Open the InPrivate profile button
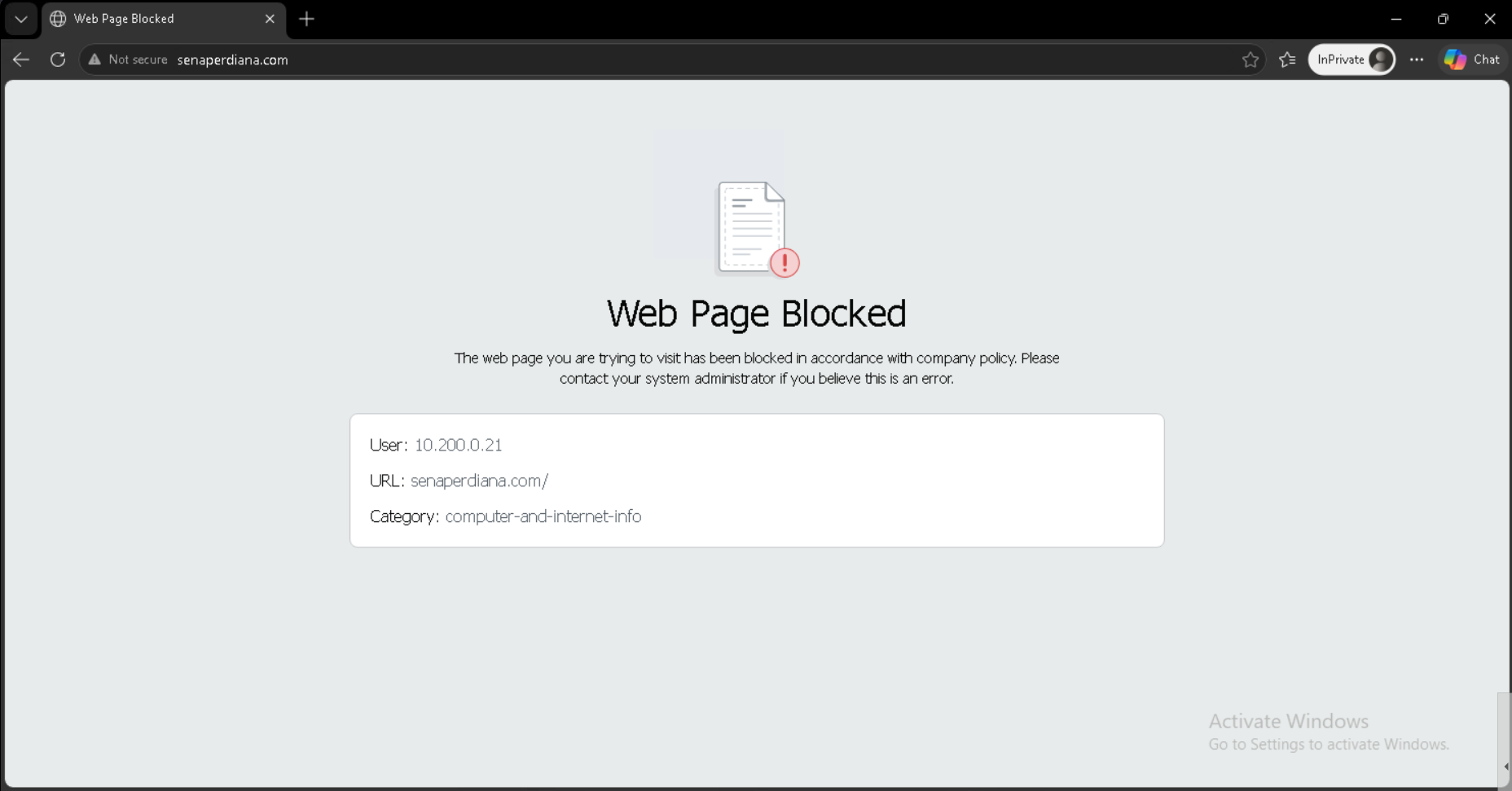Screen dimensions: 1512x791 tap(1352, 59)
